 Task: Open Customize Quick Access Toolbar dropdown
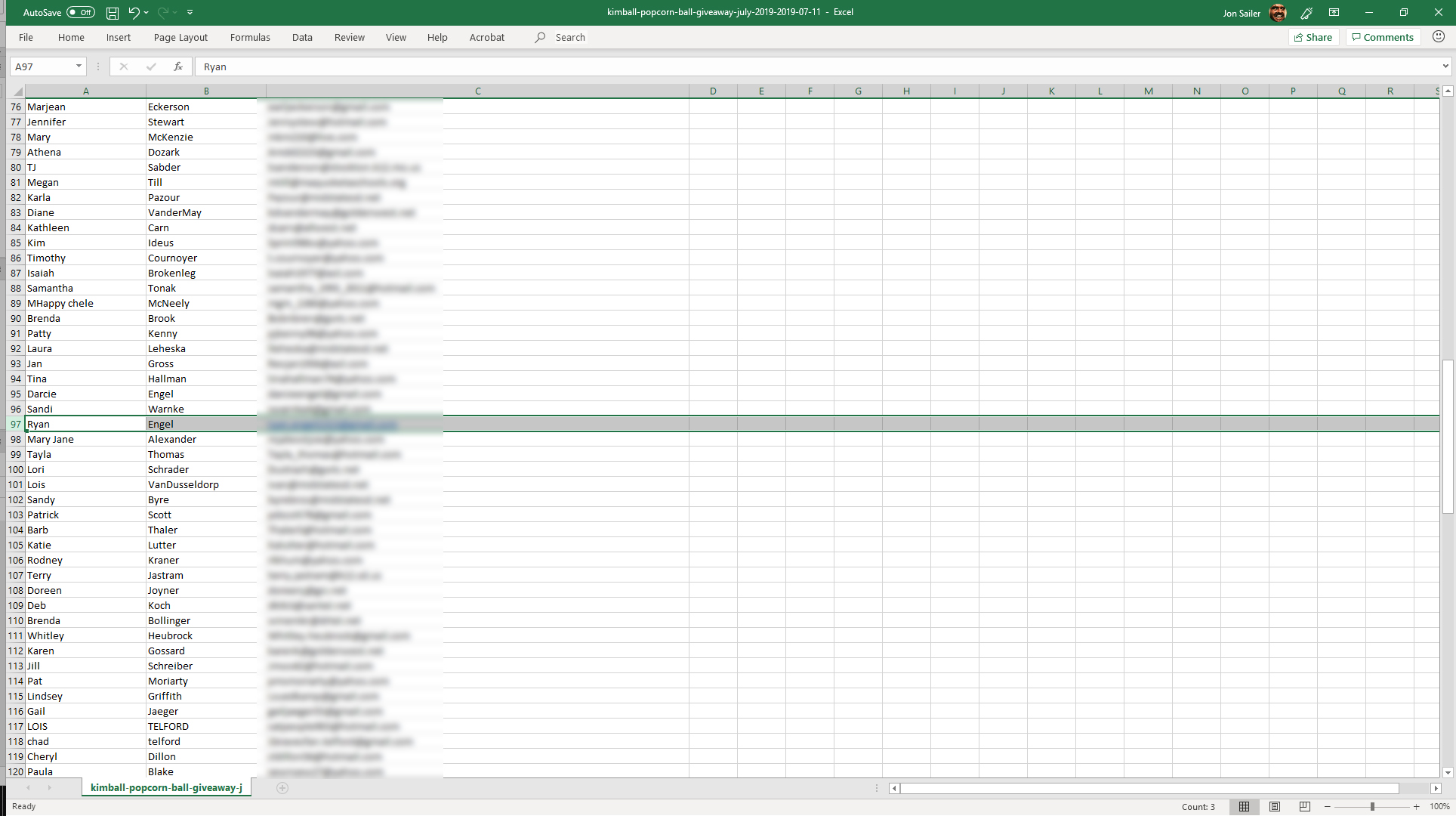coord(190,13)
